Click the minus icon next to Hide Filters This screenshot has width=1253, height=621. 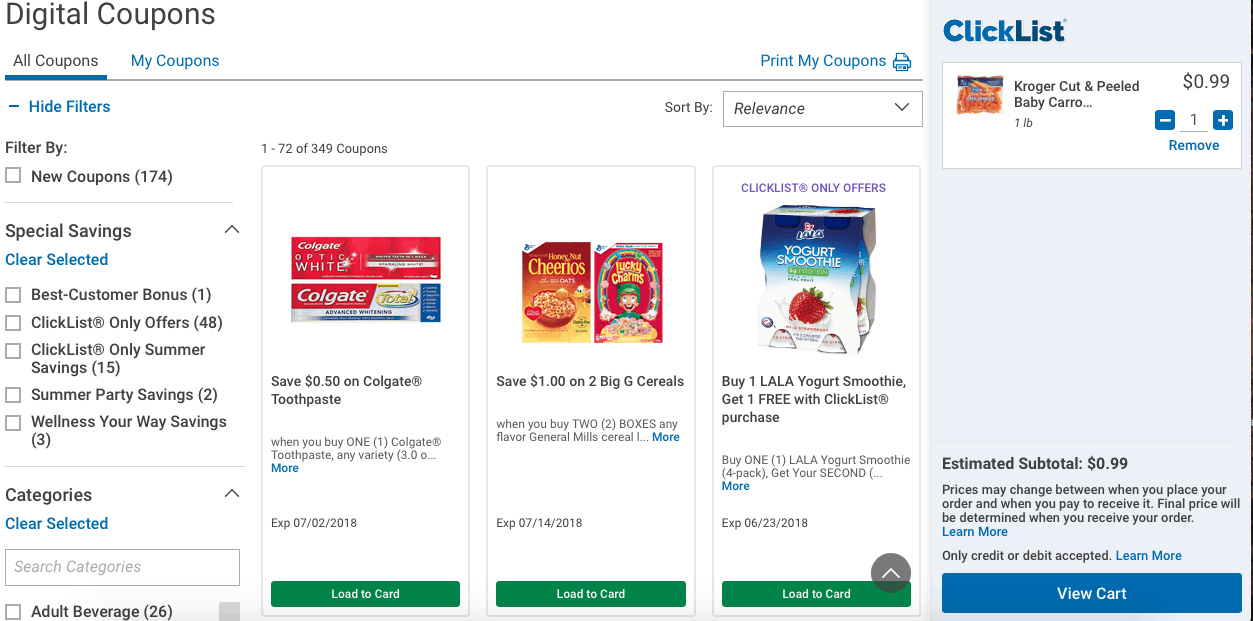[14, 107]
